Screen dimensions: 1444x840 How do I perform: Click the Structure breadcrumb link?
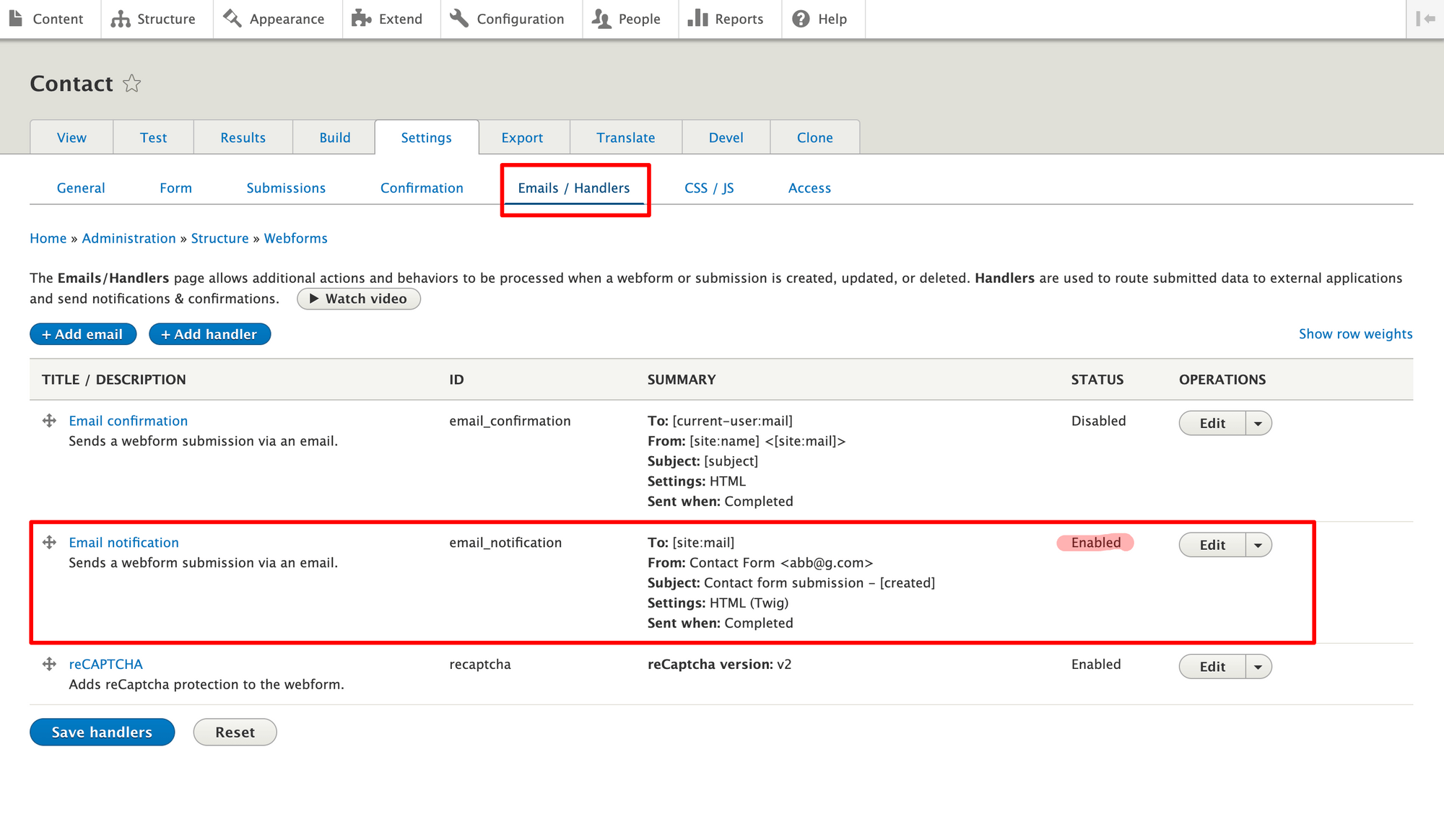tap(219, 238)
